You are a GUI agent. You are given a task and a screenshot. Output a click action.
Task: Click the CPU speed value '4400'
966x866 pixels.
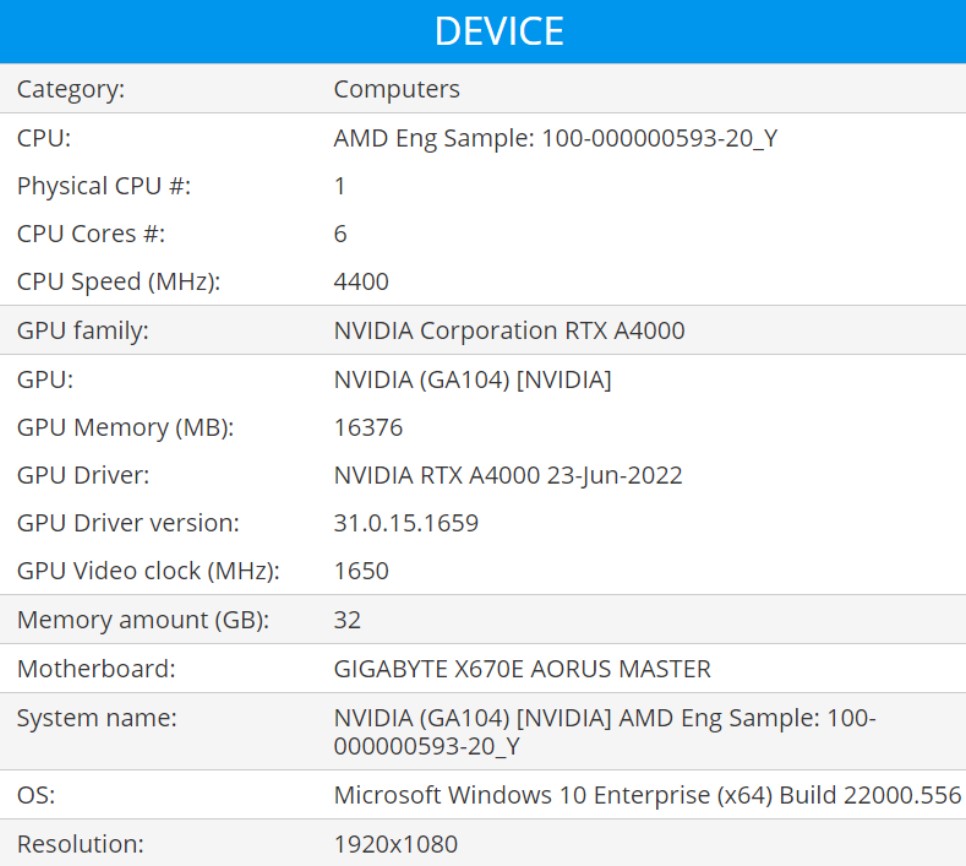(361, 282)
